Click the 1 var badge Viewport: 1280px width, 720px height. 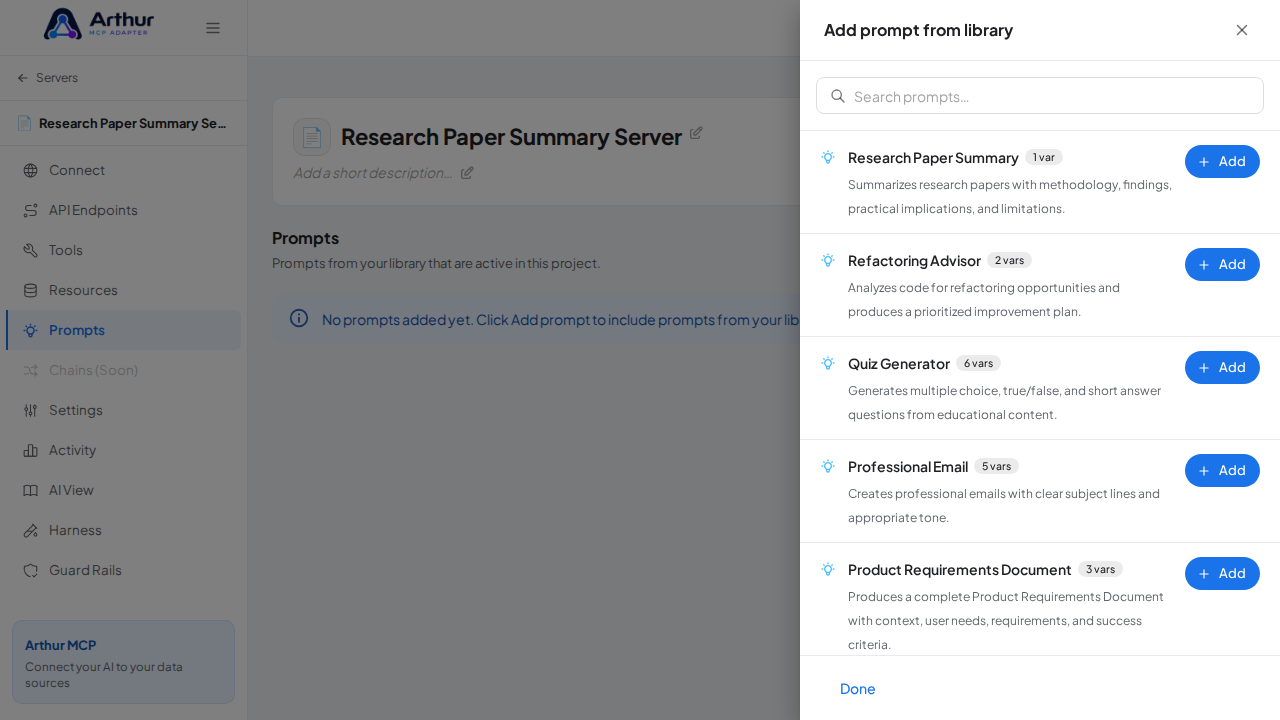[1044, 157]
